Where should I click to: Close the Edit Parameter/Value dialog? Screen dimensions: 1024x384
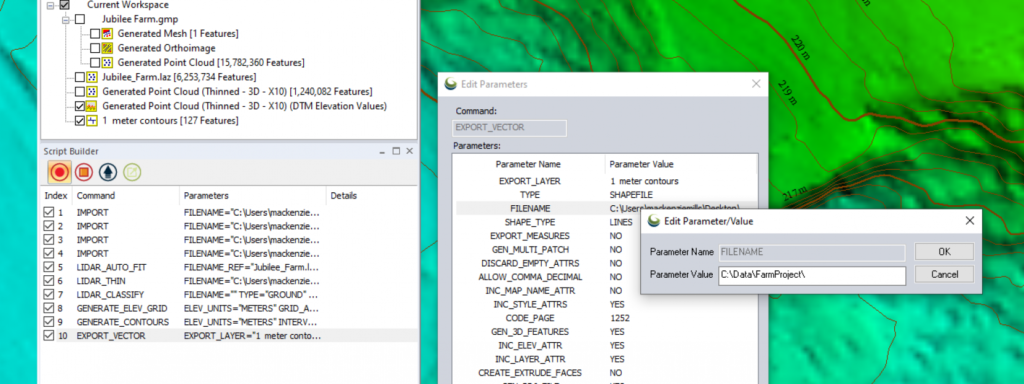tap(970, 221)
